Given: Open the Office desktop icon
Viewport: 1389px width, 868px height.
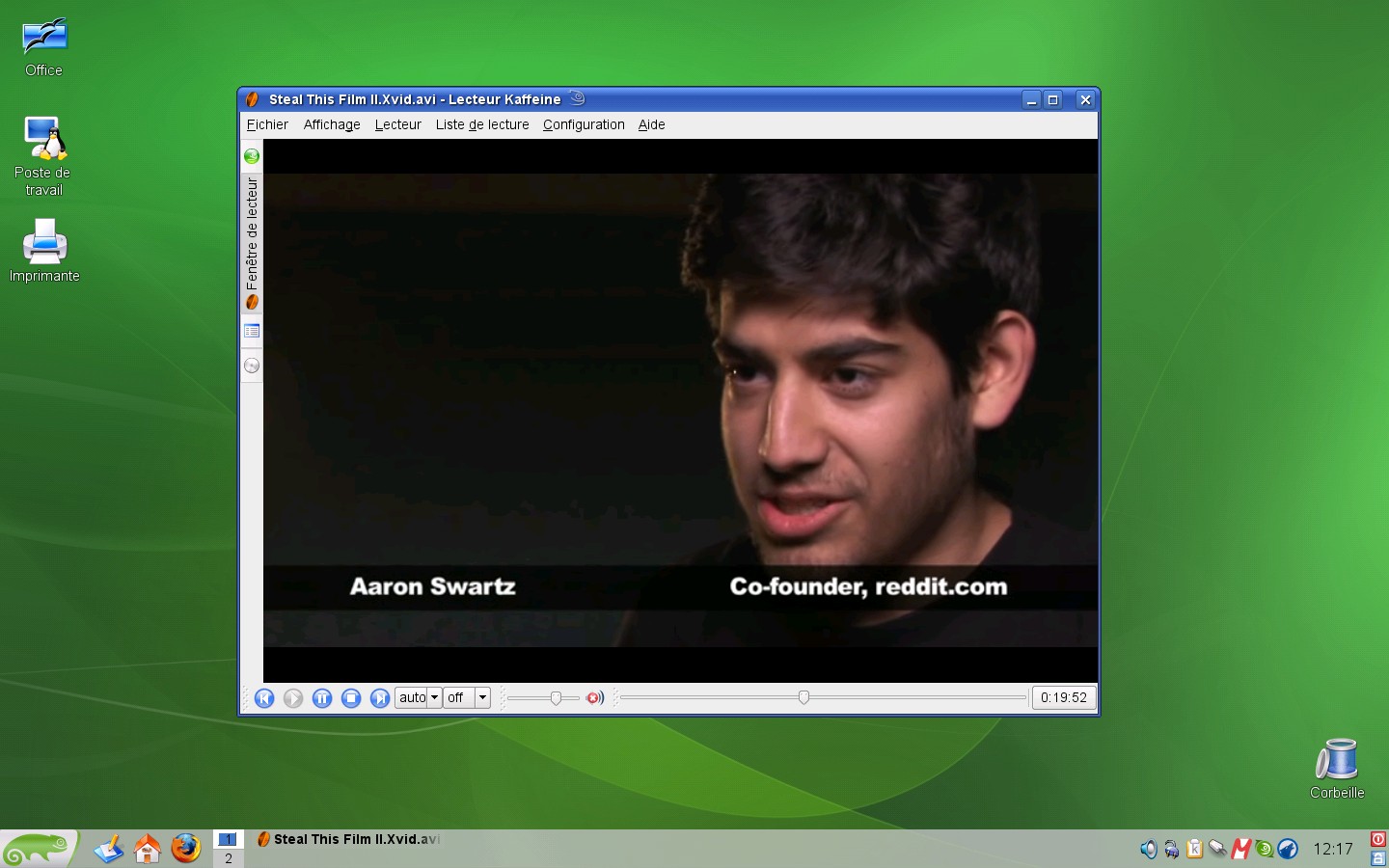Looking at the screenshot, I should (43, 48).
